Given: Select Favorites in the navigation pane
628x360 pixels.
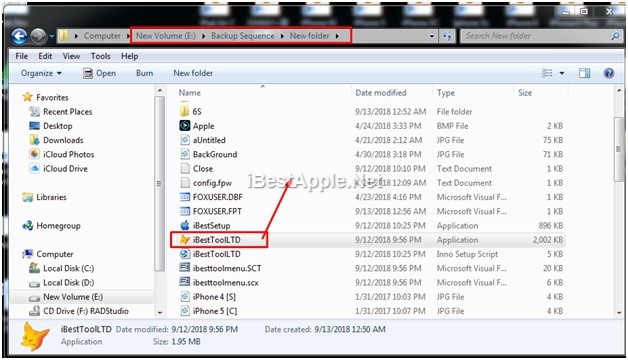Looking at the screenshot, I should pos(52,97).
